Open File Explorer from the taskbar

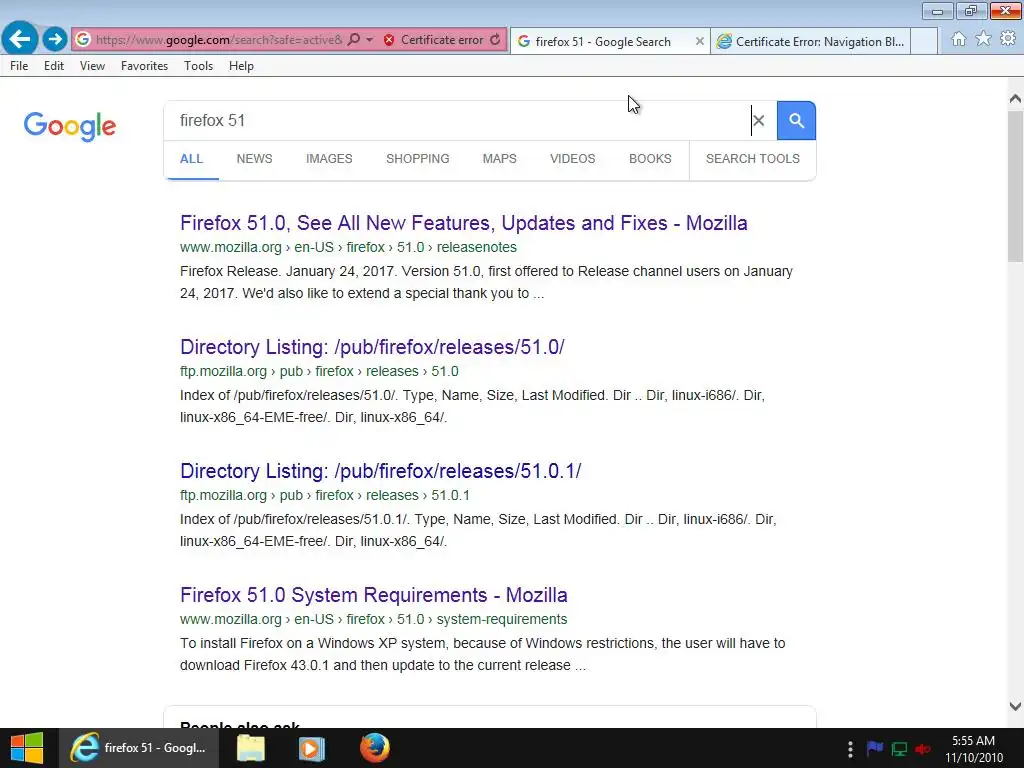click(x=250, y=748)
